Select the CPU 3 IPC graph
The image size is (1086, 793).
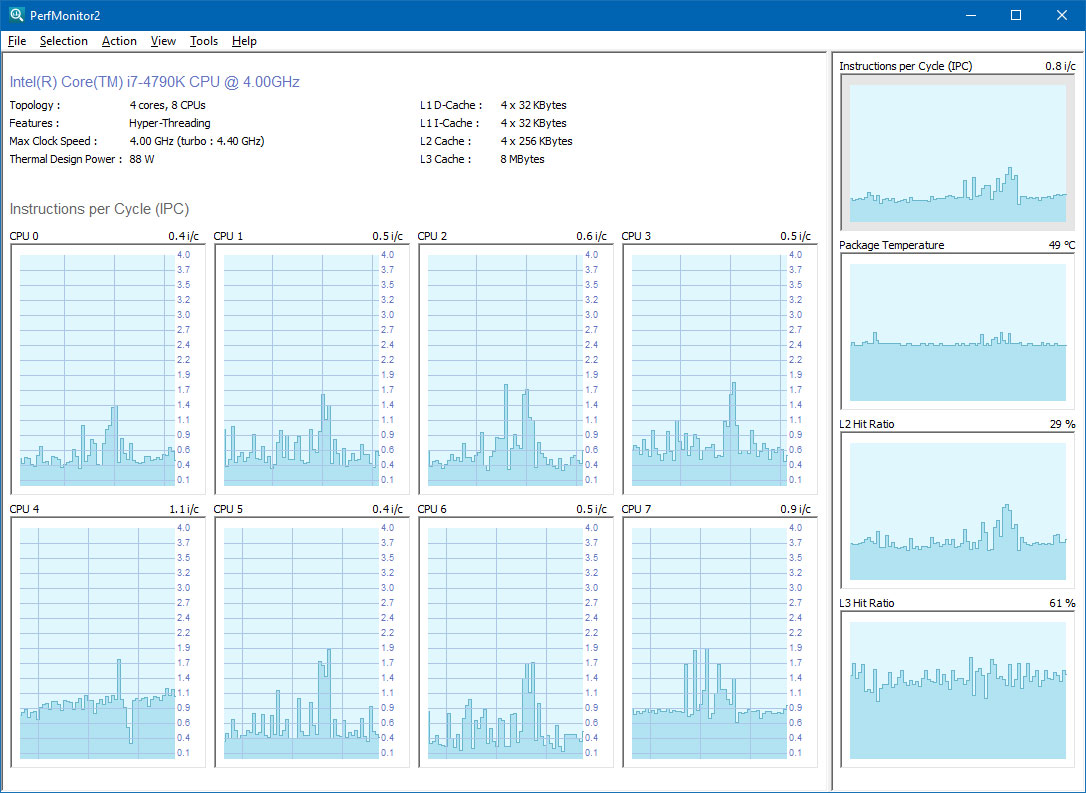(x=710, y=369)
